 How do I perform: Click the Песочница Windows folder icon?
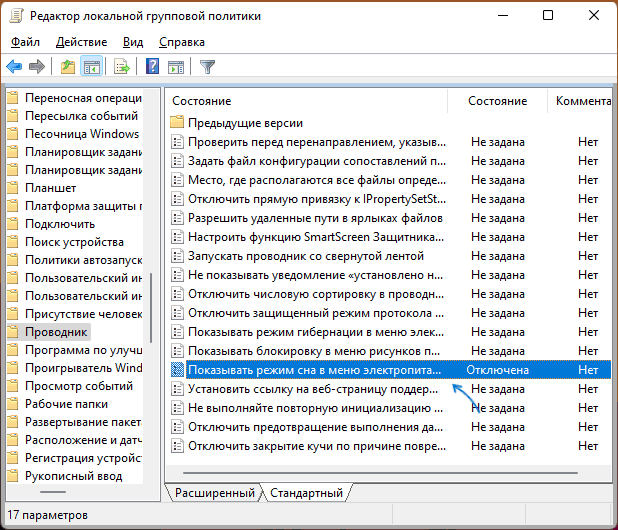pos(13,134)
